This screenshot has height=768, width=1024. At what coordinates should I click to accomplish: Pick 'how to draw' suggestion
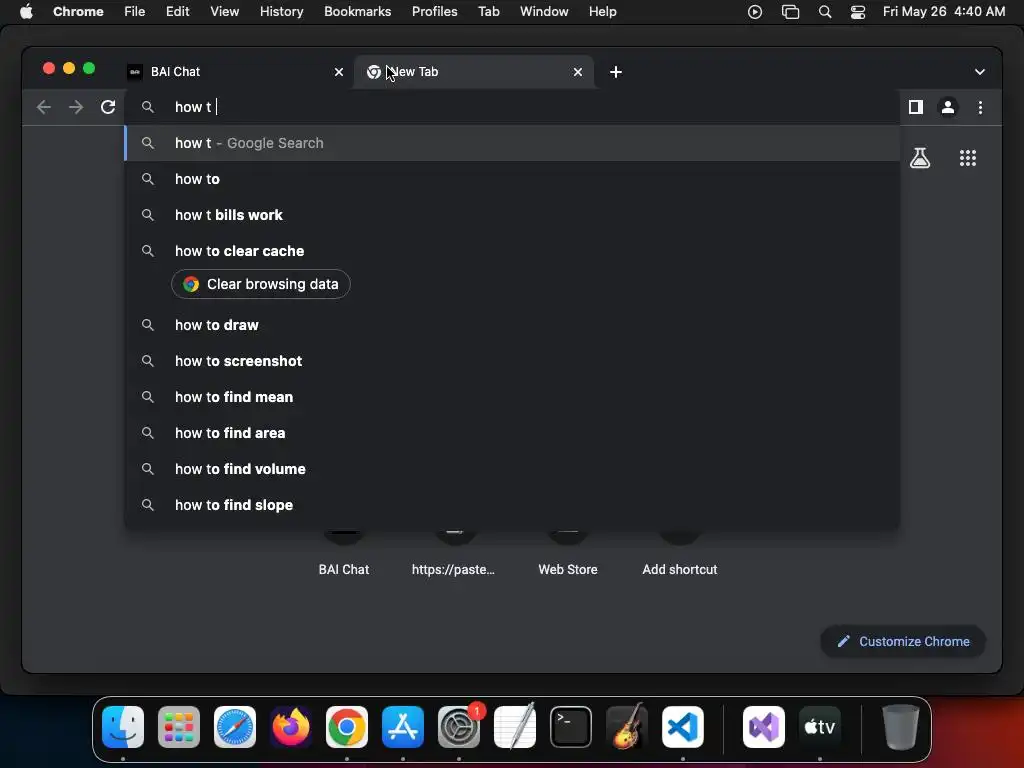[x=512, y=325]
